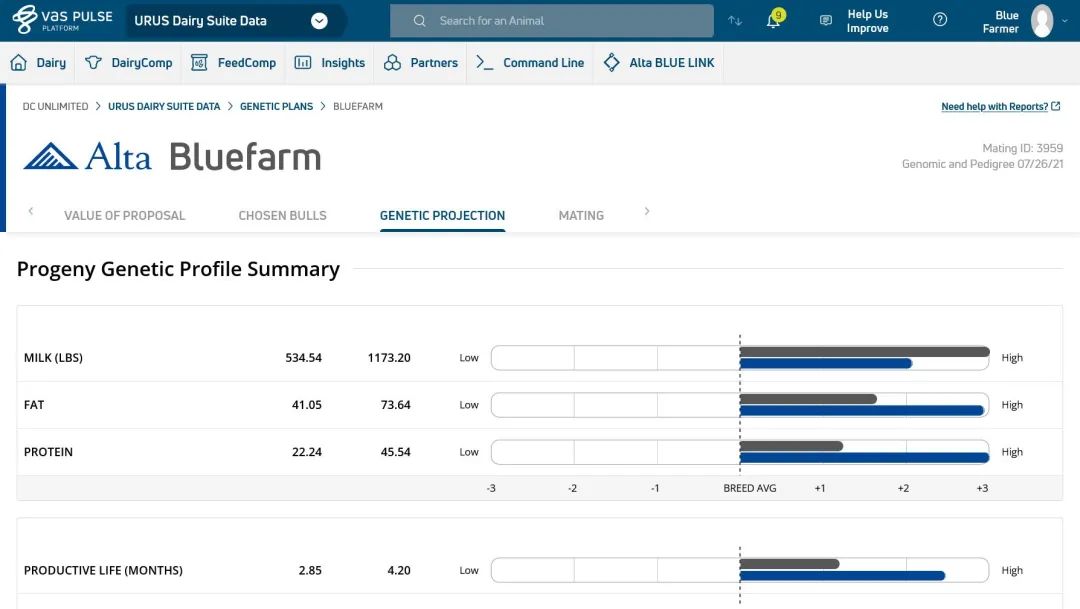Click the Command Line prompt icon
The image size is (1080, 609).
(x=485, y=63)
